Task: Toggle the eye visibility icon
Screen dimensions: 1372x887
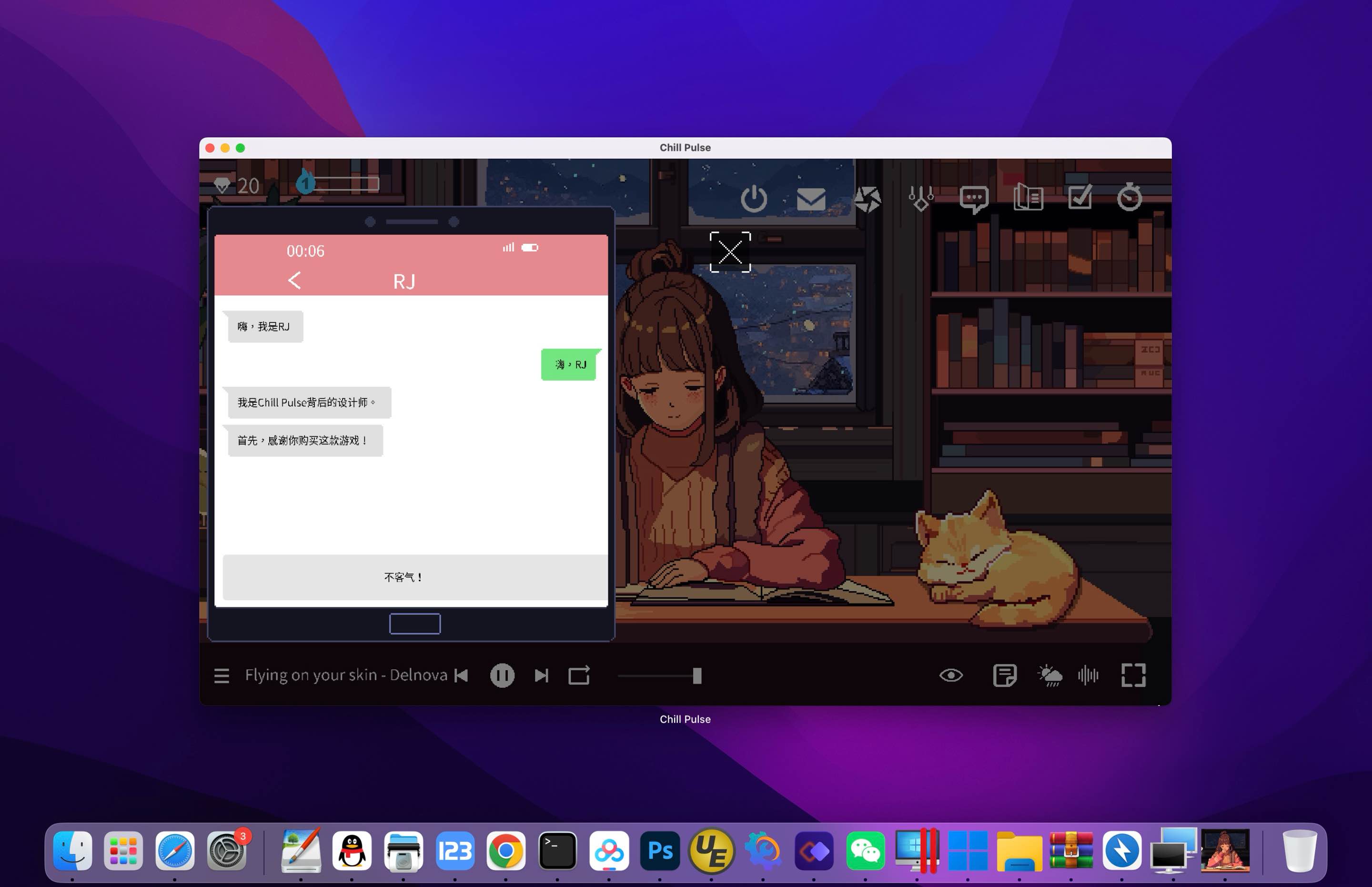Action: coord(951,675)
